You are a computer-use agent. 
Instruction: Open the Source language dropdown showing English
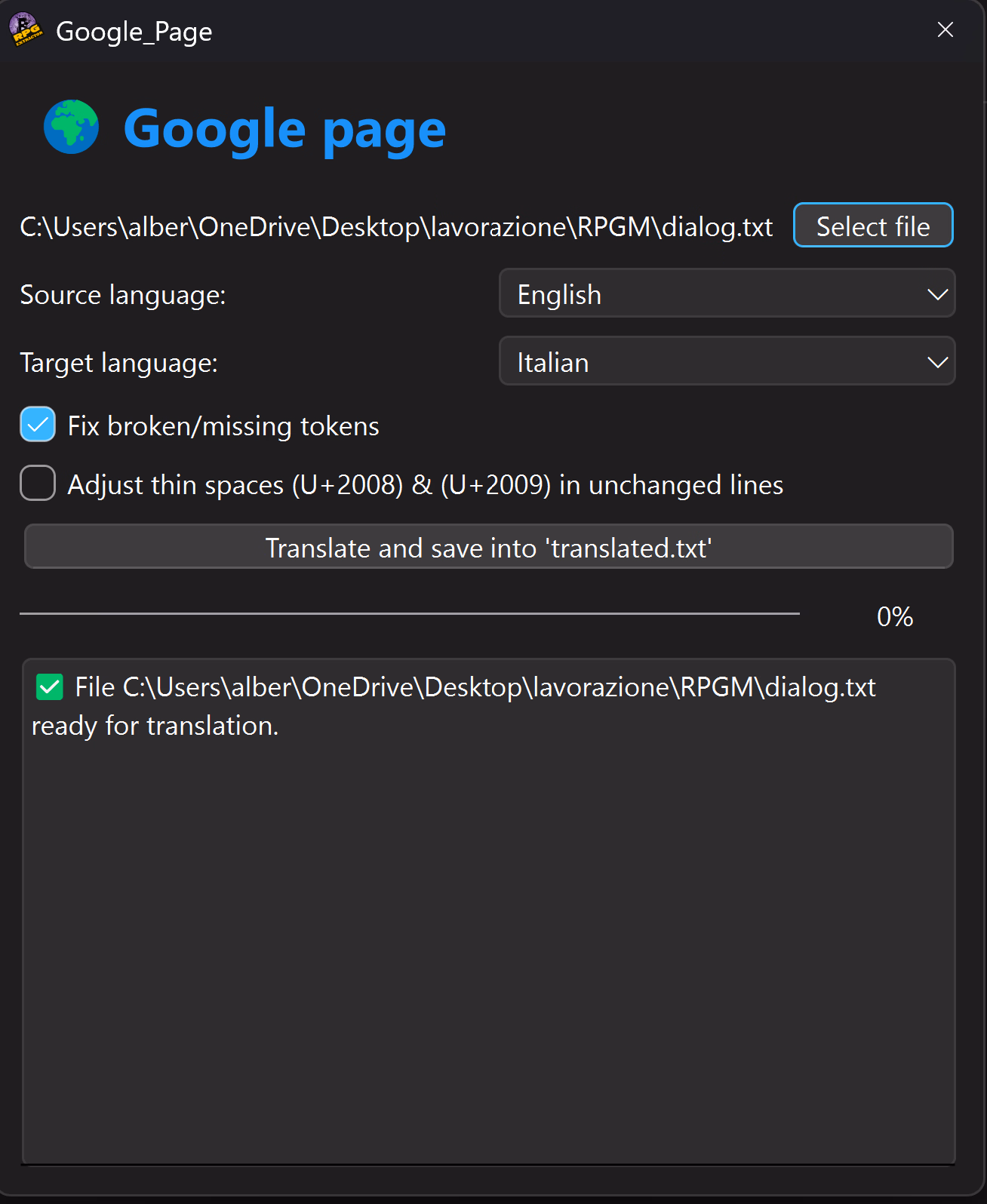(726, 293)
